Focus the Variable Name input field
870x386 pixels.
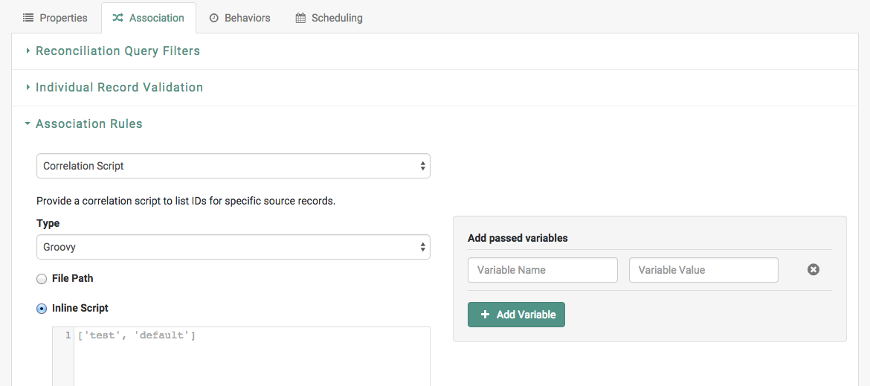pos(543,270)
